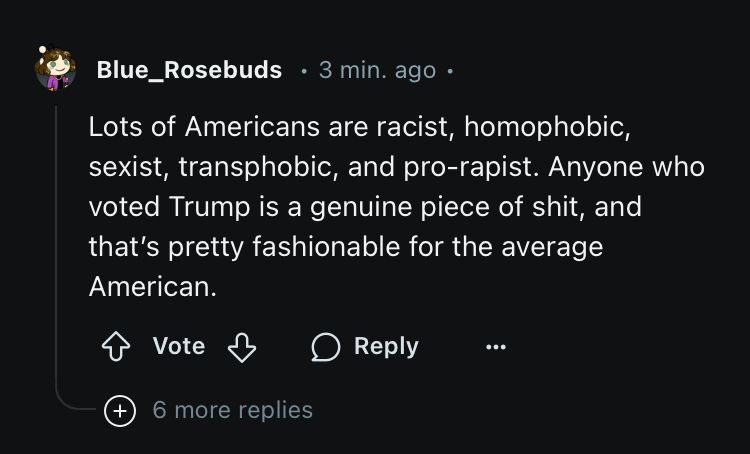Open the three-dot more options menu

coord(495,347)
